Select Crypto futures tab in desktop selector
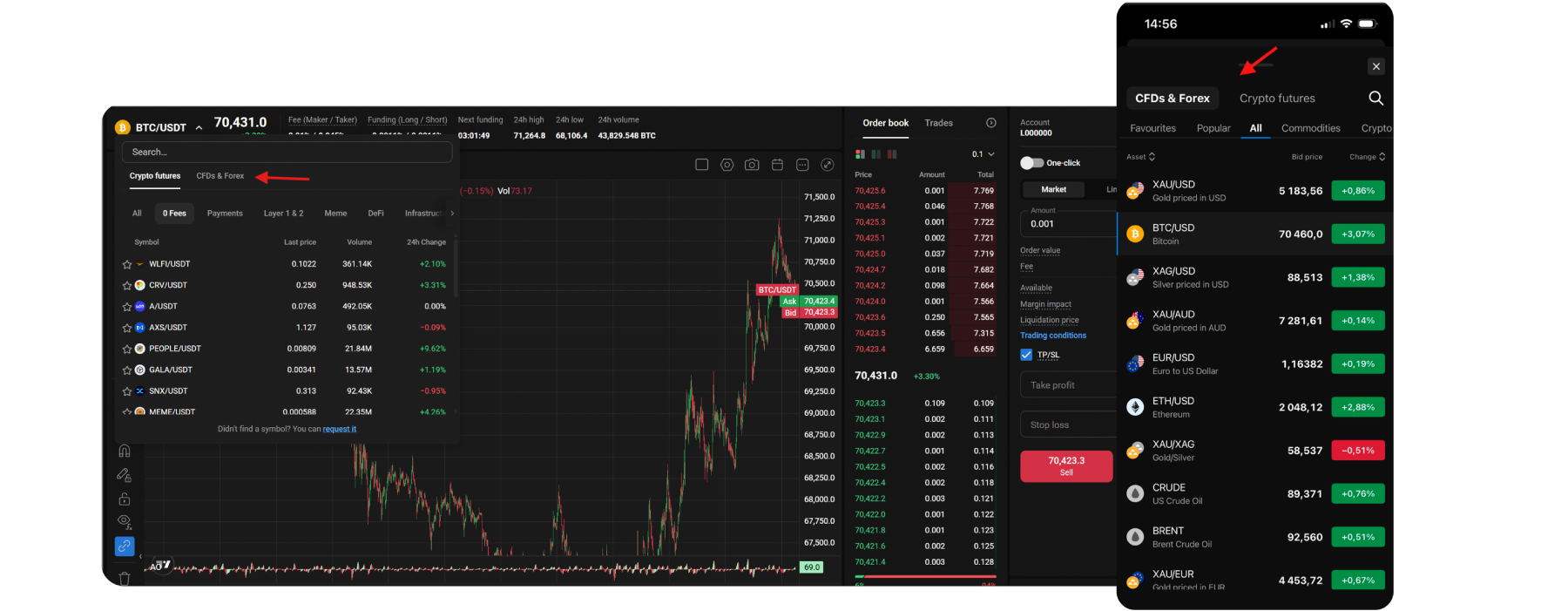 155,176
